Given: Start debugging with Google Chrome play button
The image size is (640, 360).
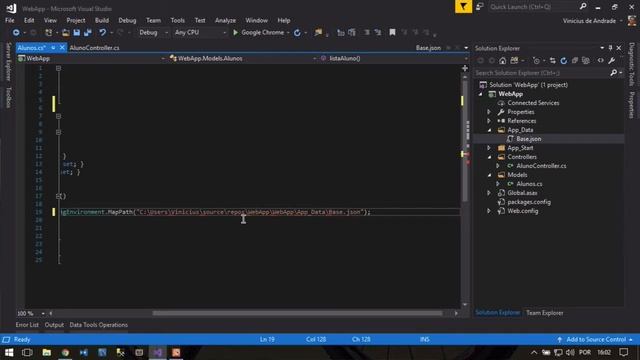Looking at the screenshot, I should point(235,32).
